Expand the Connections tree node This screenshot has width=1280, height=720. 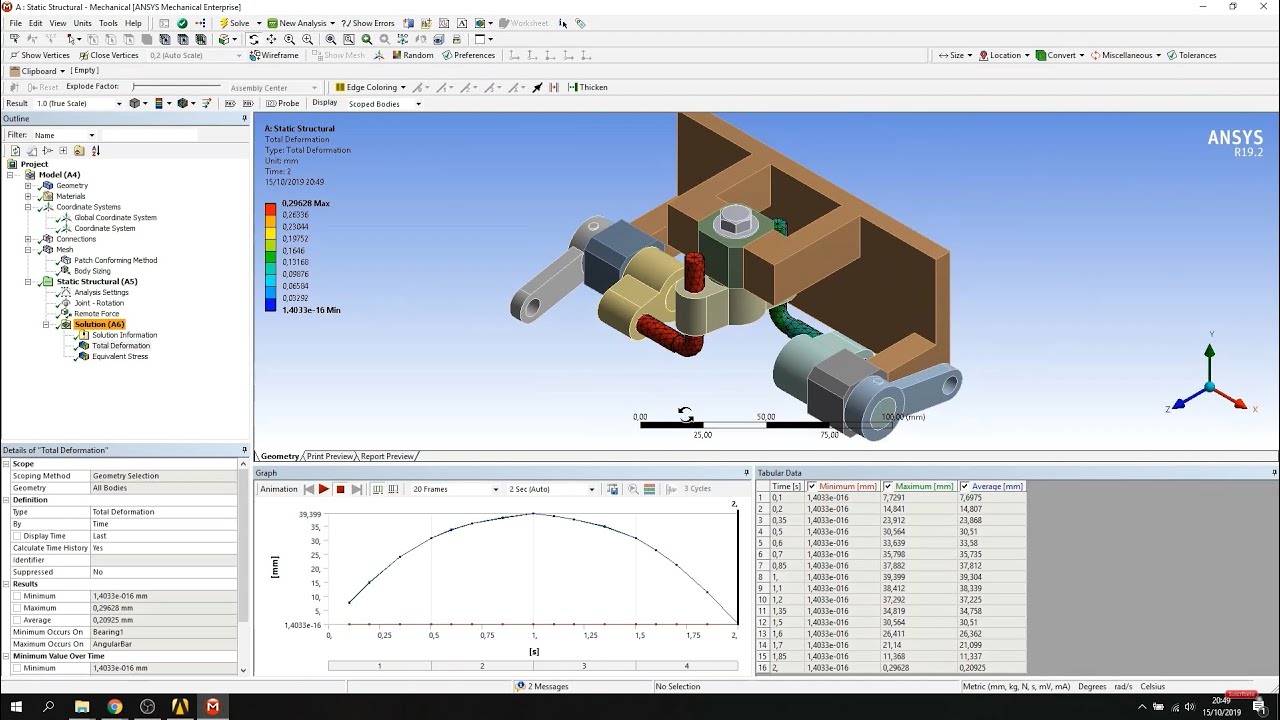pyautogui.click(x=28, y=239)
